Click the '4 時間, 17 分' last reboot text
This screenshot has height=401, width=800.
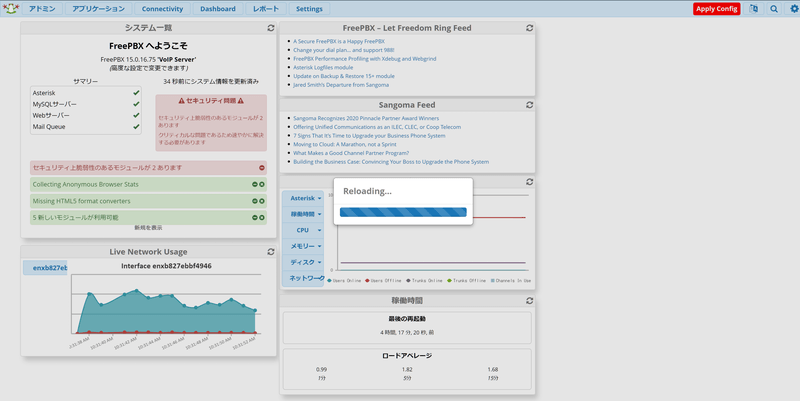pyautogui.click(x=407, y=332)
